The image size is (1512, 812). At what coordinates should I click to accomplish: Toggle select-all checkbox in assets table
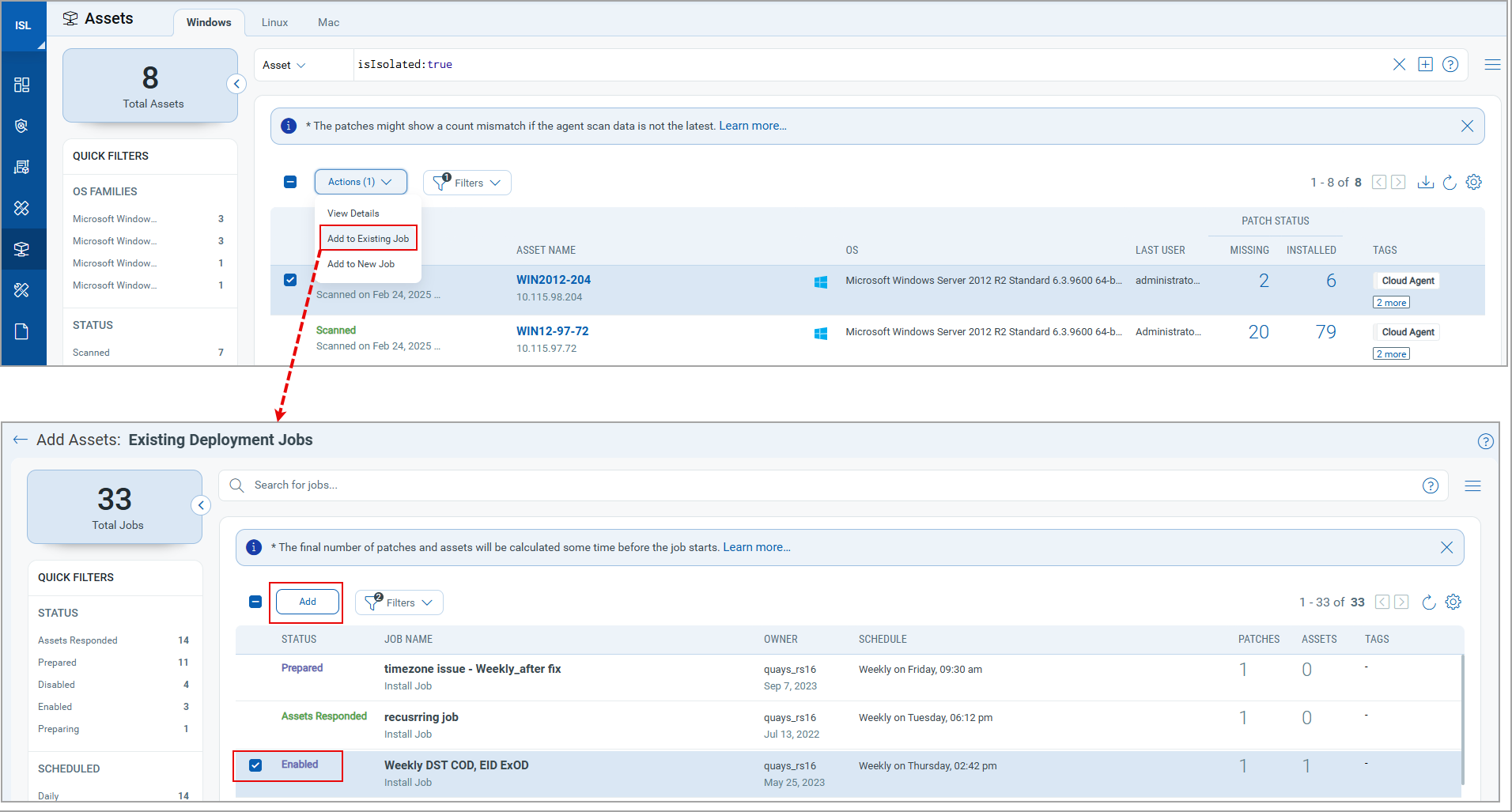[x=290, y=182]
